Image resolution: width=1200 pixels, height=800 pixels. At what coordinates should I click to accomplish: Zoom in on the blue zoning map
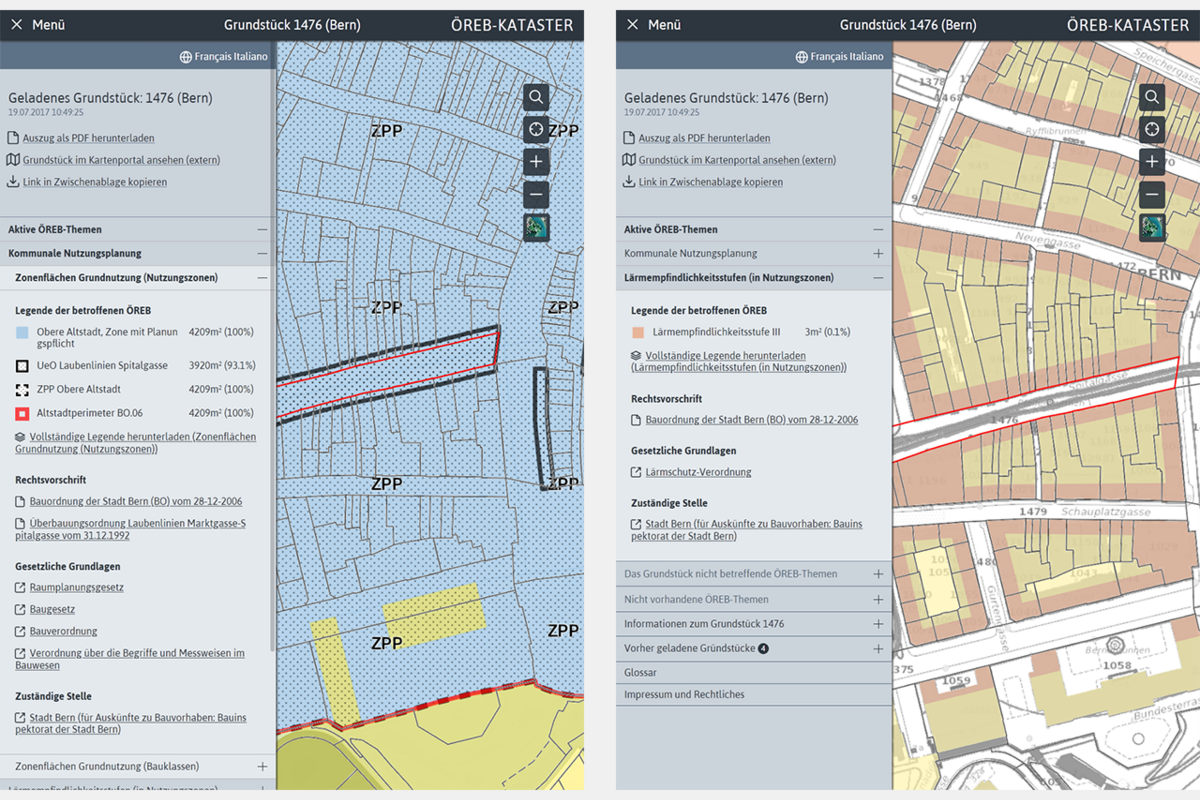pos(536,162)
